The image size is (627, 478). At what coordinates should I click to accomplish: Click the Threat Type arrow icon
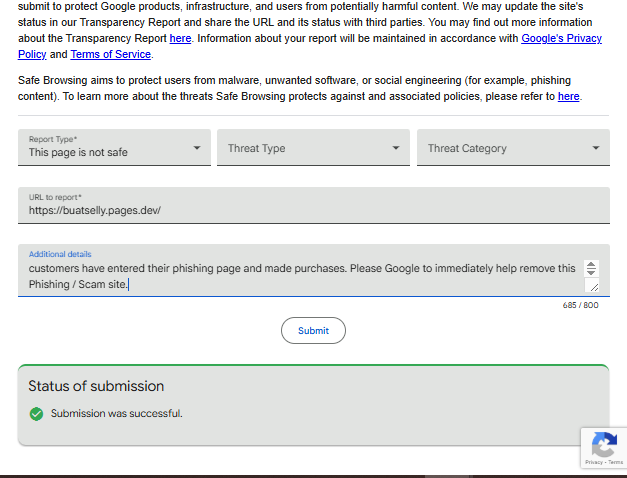(x=396, y=148)
